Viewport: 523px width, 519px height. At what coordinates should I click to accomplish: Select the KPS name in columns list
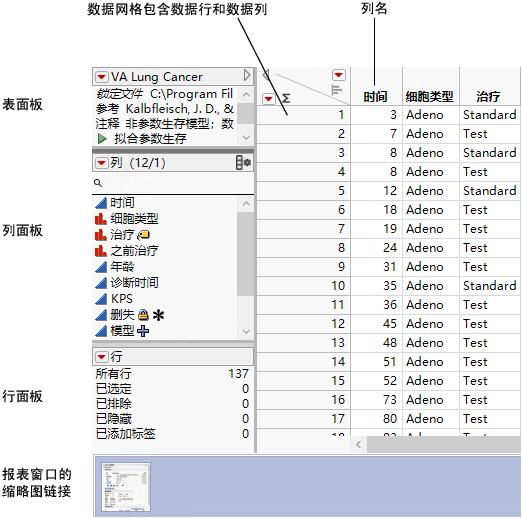tap(122, 299)
